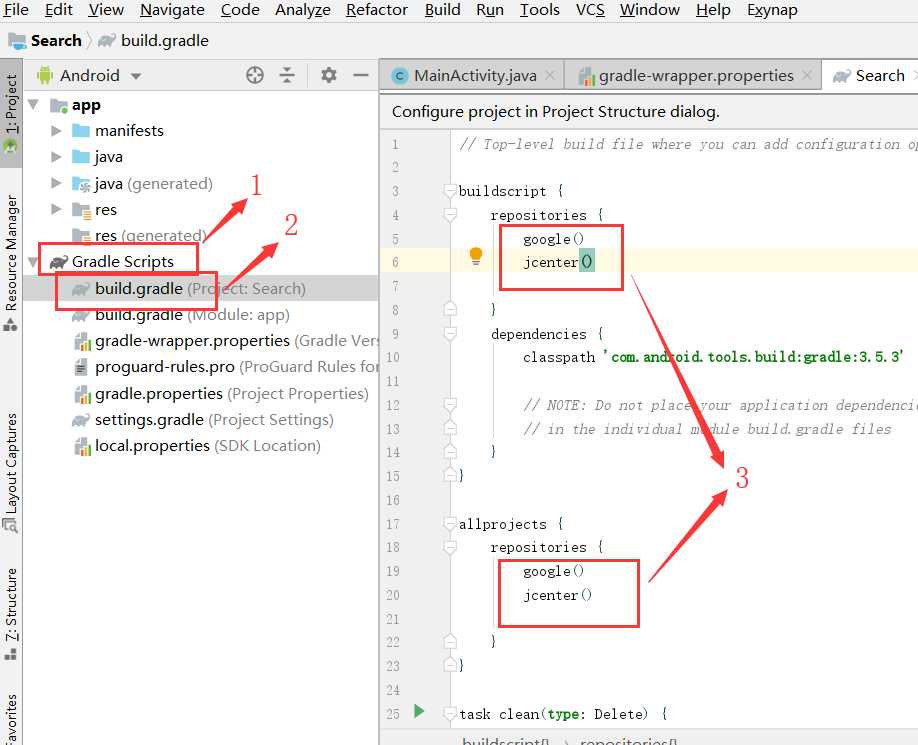This screenshot has width=918, height=745.
Task: Open the Analyze menu
Action: [303, 10]
